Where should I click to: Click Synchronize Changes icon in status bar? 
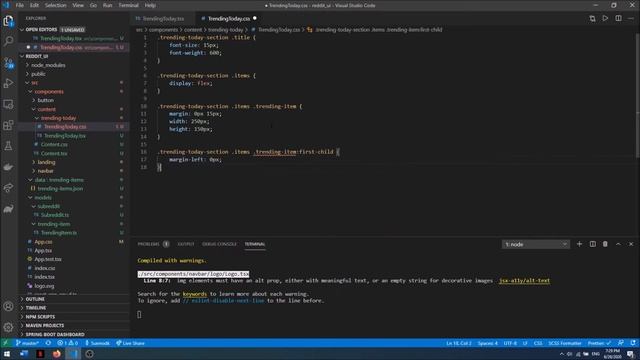pos(48,343)
